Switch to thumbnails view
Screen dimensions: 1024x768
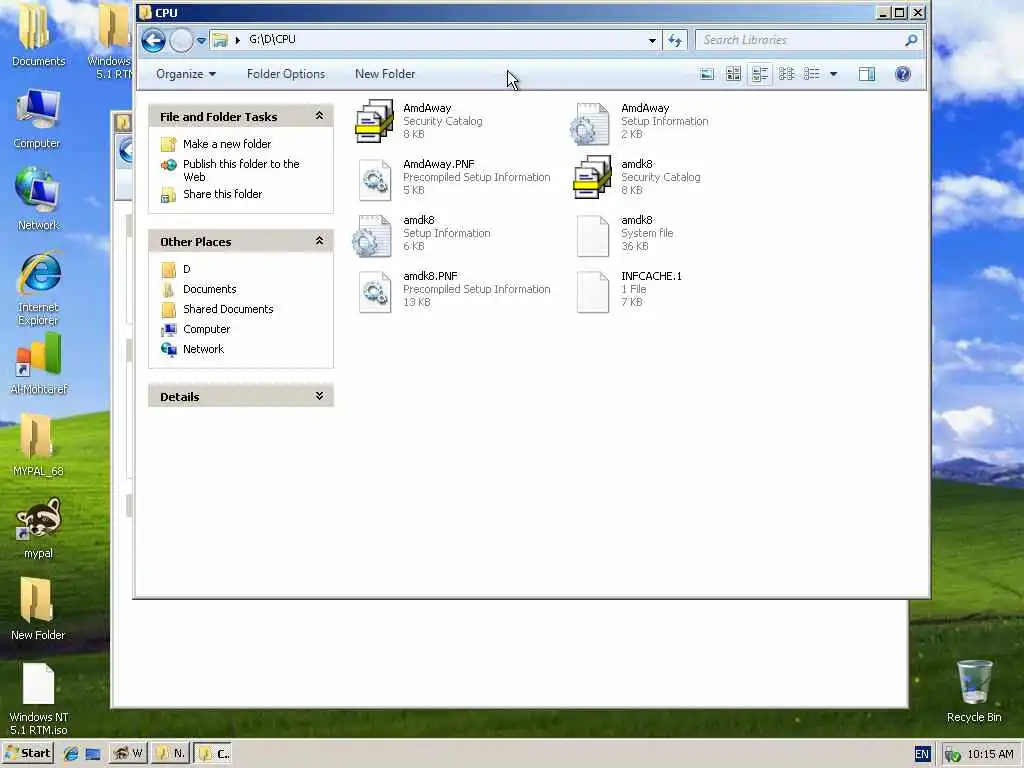733,74
